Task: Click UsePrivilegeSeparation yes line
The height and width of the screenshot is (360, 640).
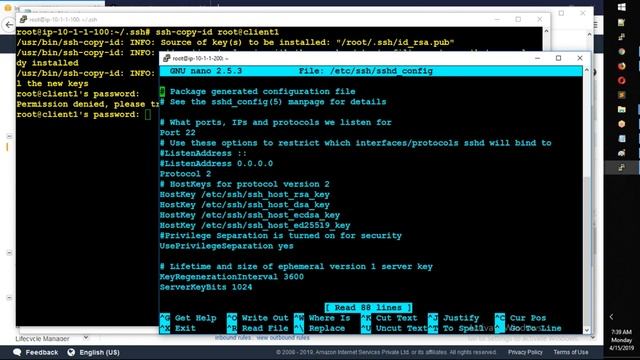Action: [227, 246]
